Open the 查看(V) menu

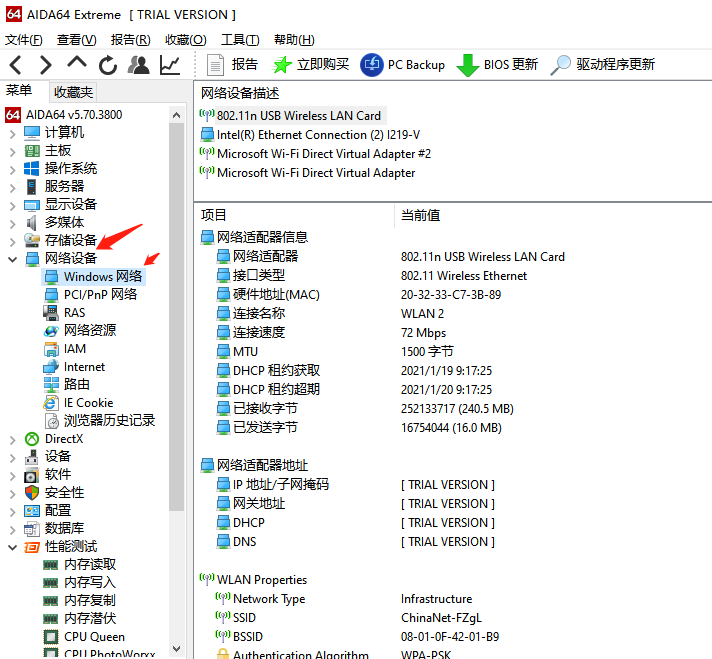point(76,40)
